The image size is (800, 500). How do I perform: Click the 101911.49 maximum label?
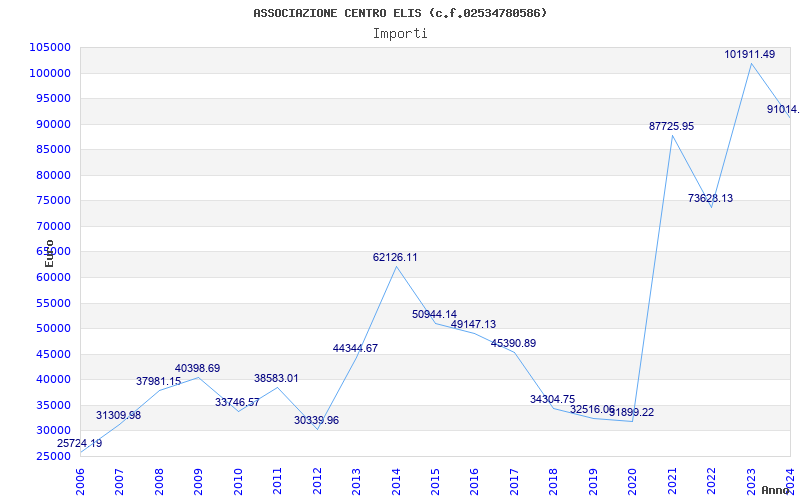point(750,54)
